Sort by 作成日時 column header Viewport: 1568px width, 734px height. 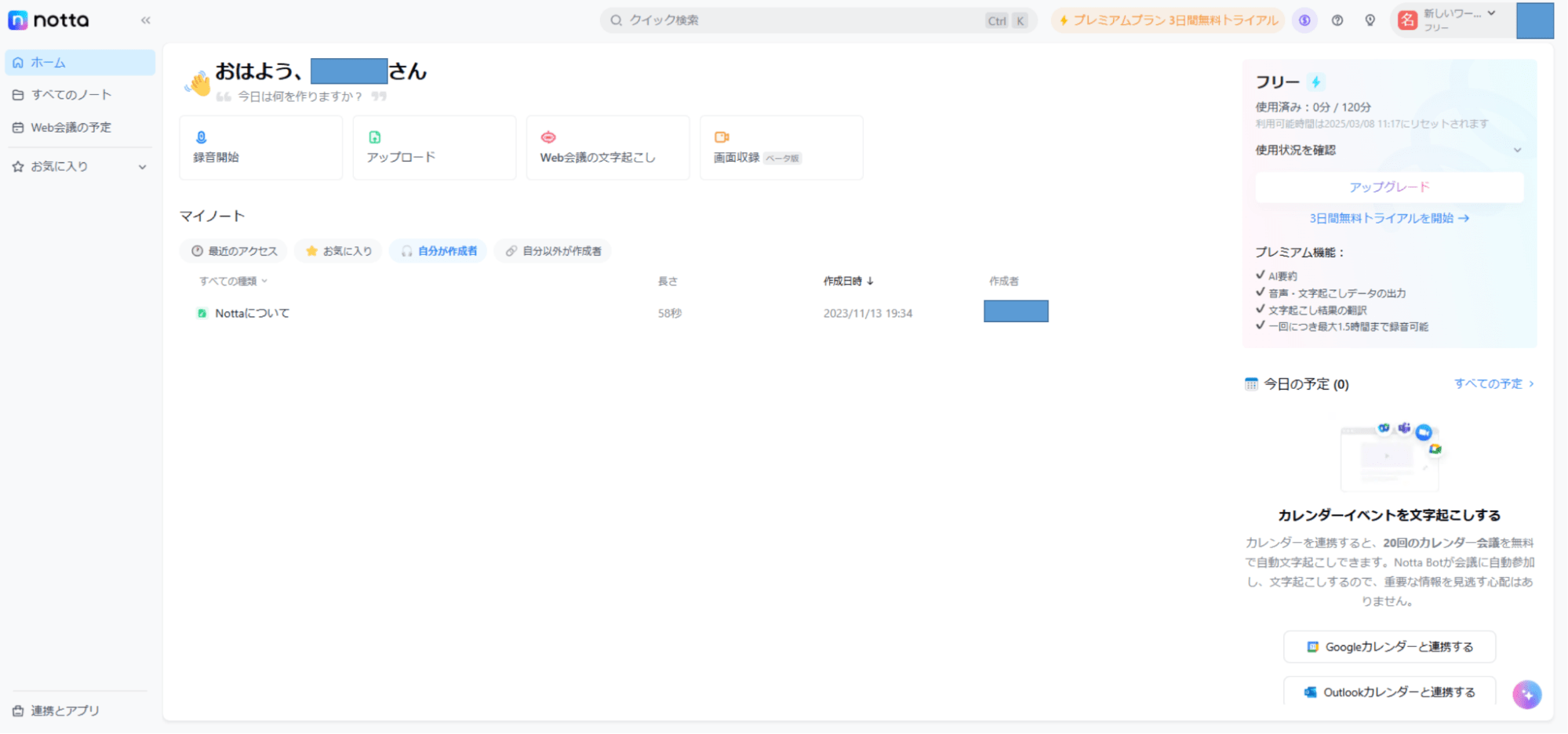point(848,281)
